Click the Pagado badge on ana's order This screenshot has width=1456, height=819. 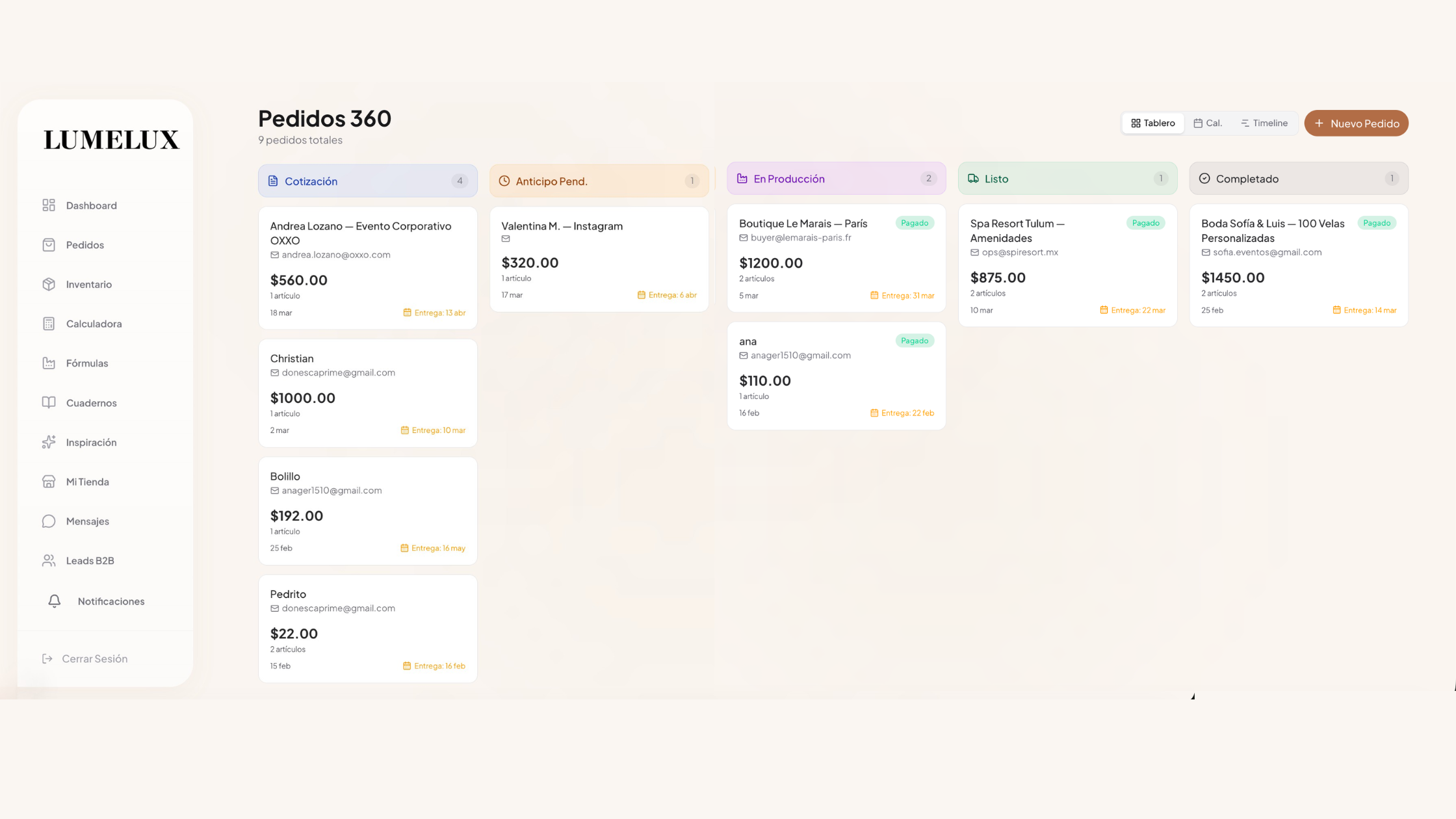(914, 341)
